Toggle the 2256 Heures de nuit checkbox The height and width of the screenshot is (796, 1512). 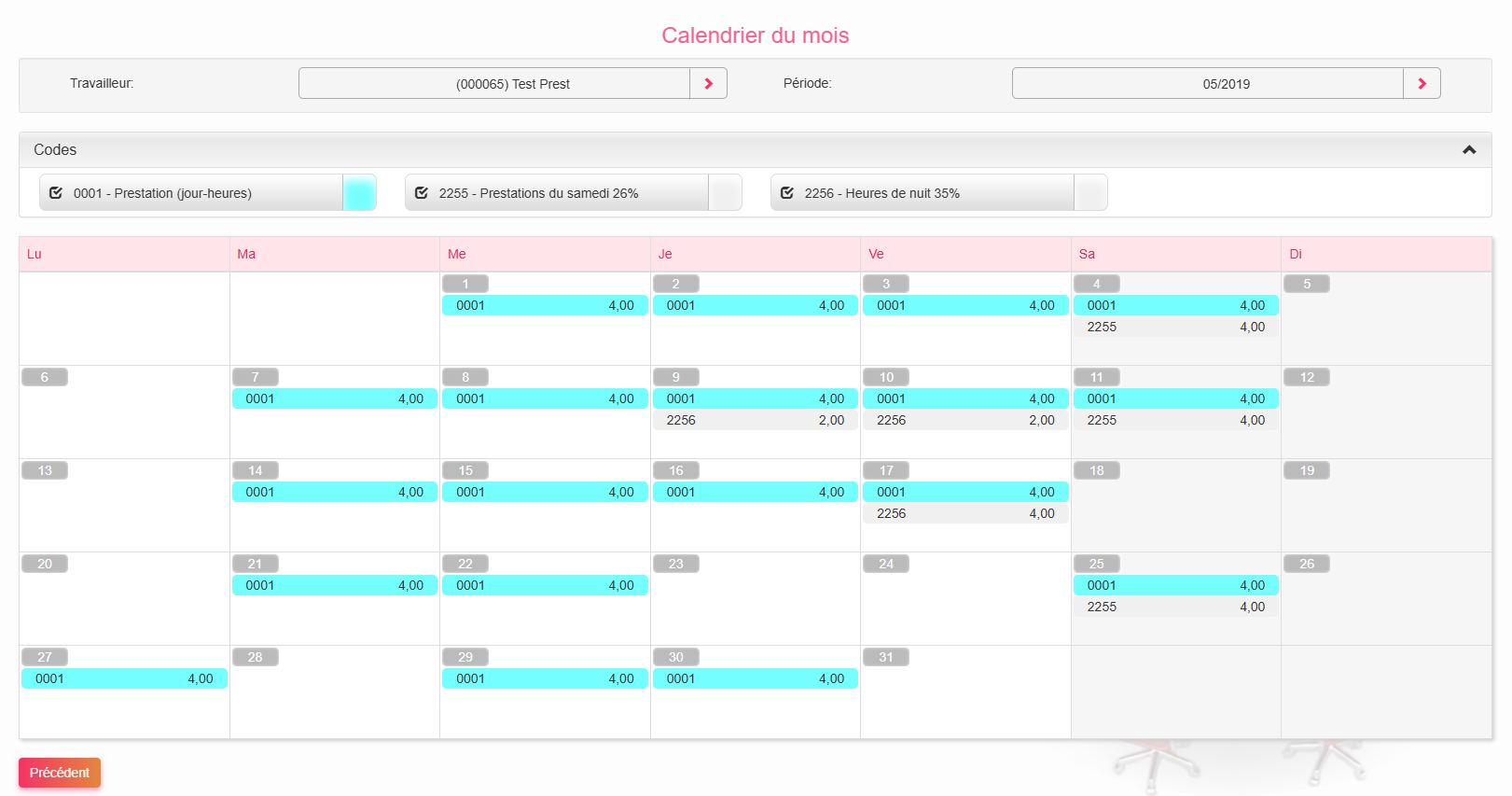pyautogui.click(x=787, y=193)
